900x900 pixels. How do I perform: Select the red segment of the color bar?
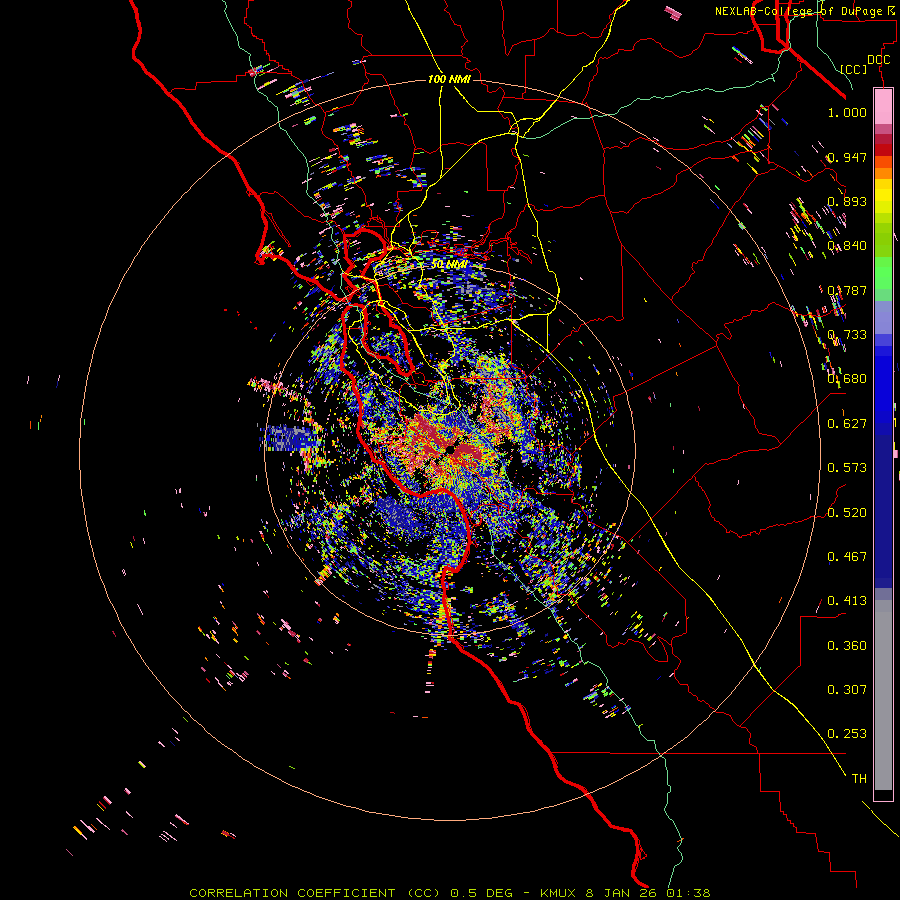coord(883,150)
